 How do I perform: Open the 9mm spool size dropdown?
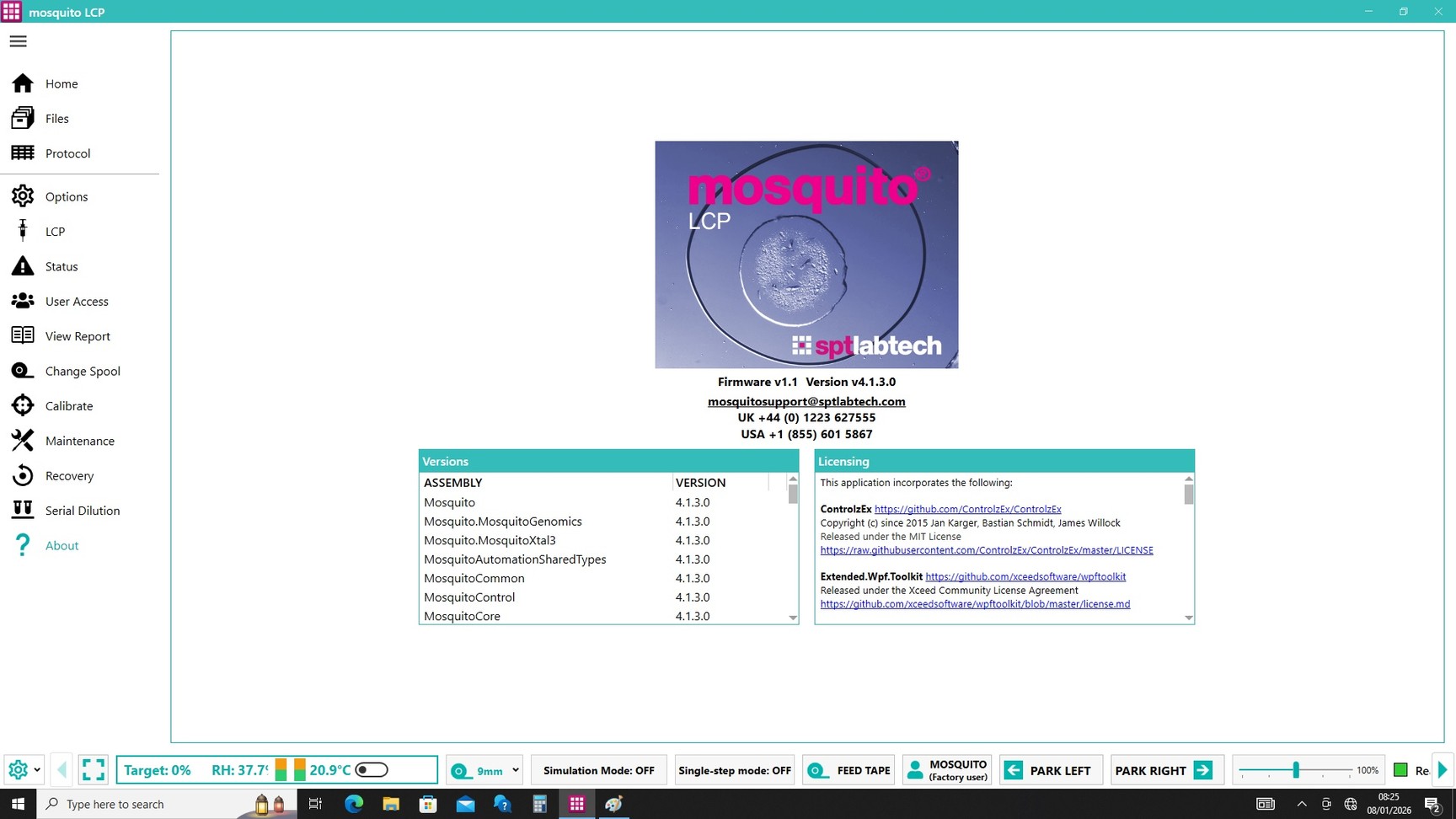[515, 770]
